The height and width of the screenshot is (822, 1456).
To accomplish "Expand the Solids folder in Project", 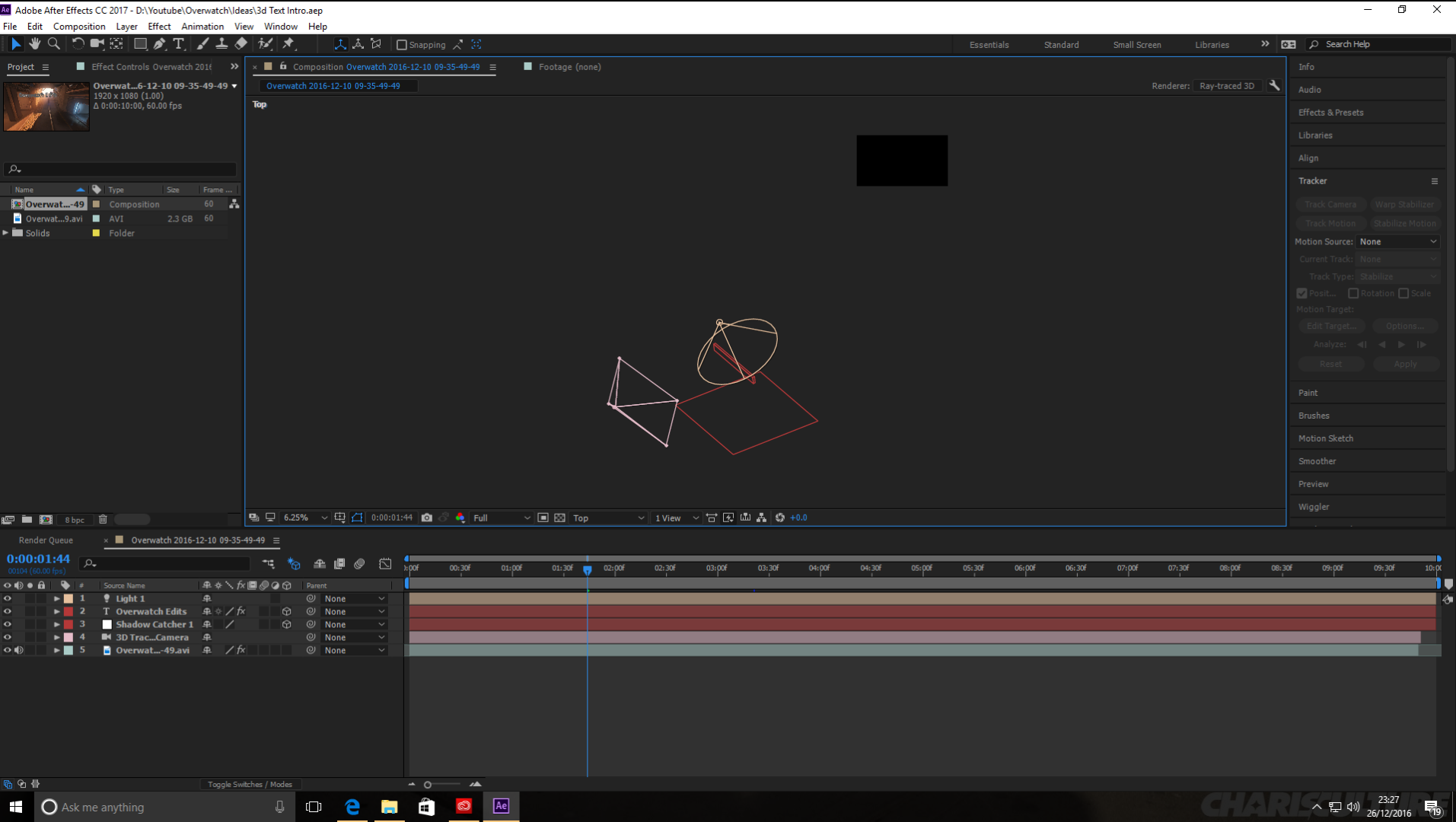I will (6, 233).
